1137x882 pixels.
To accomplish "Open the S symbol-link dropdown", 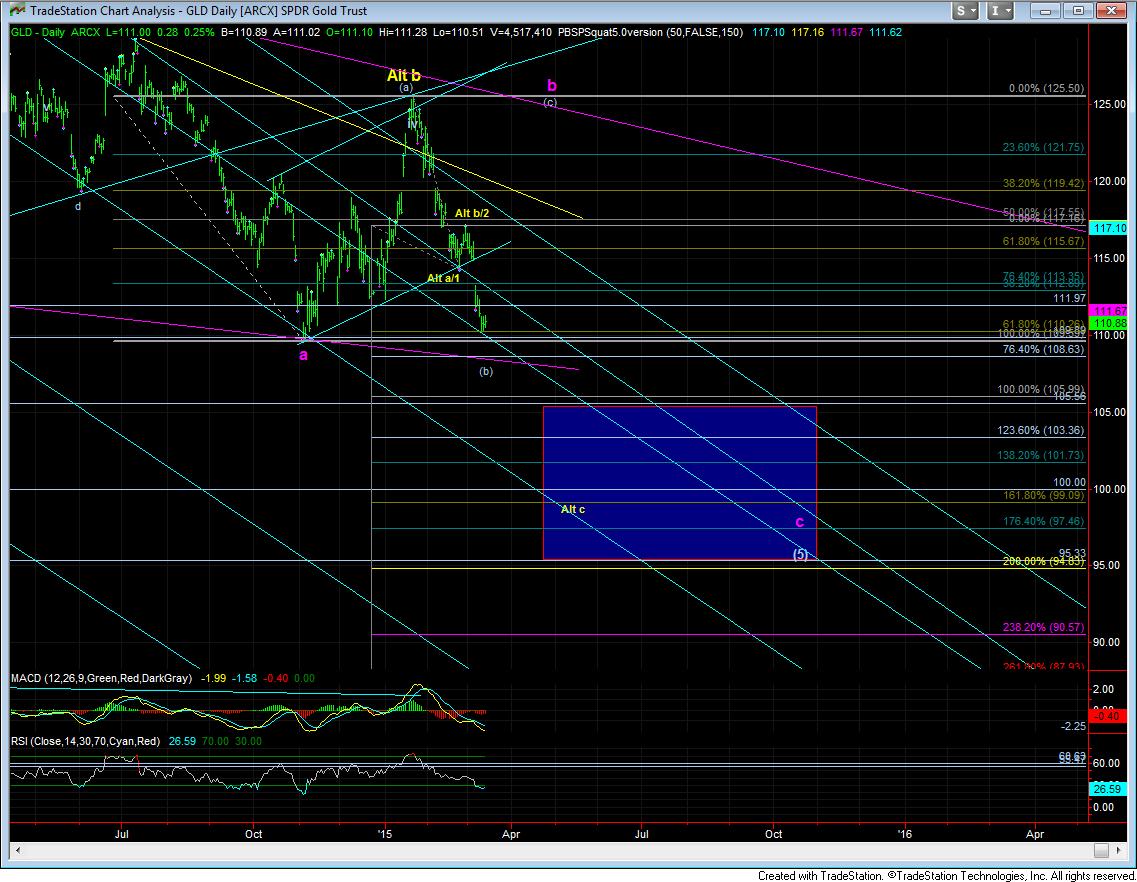I will coord(965,11).
